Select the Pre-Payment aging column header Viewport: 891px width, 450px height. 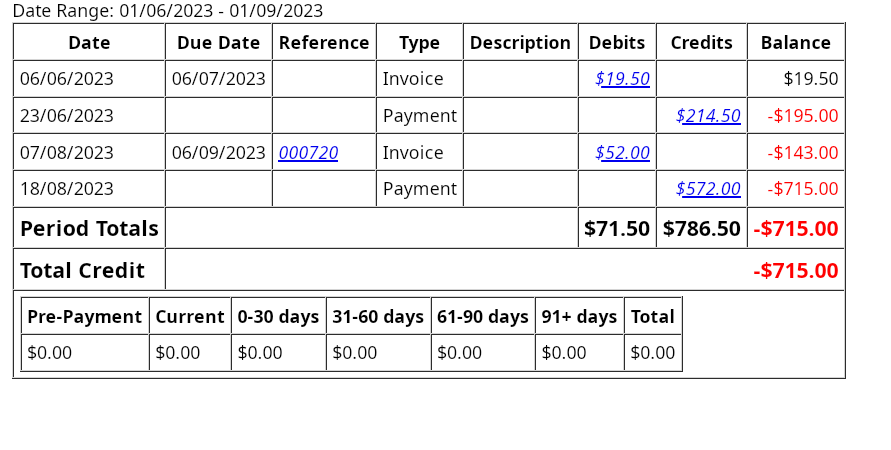[x=85, y=317]
